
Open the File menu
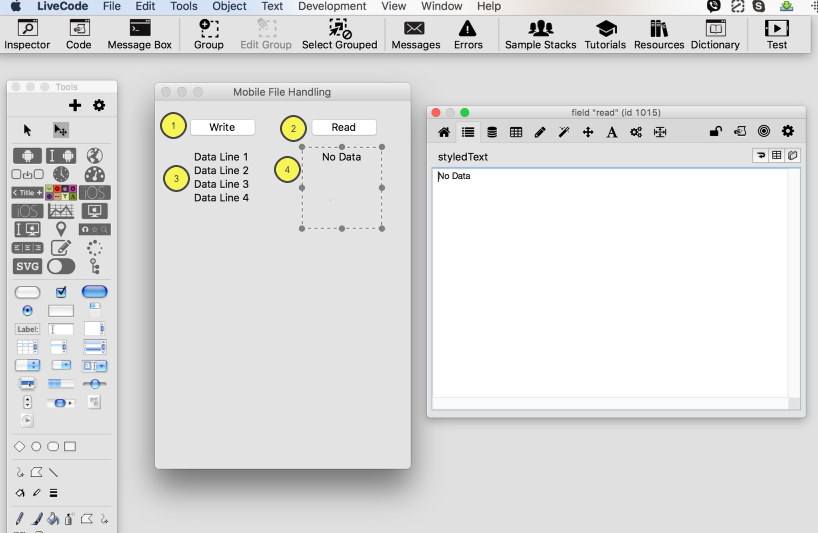(x=112, y=6)
